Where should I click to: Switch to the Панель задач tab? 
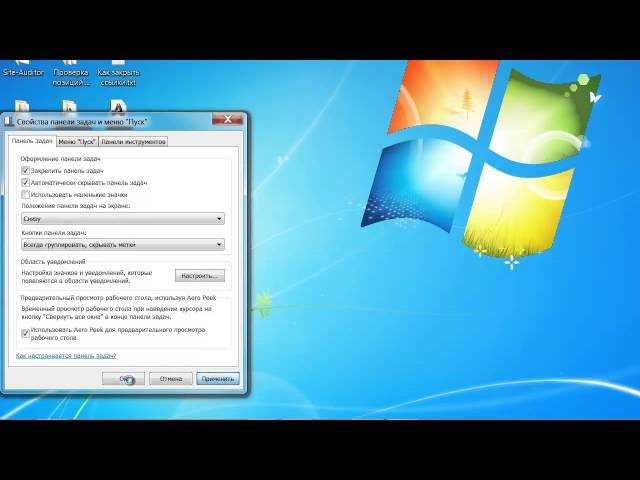(x=32, y=141)
